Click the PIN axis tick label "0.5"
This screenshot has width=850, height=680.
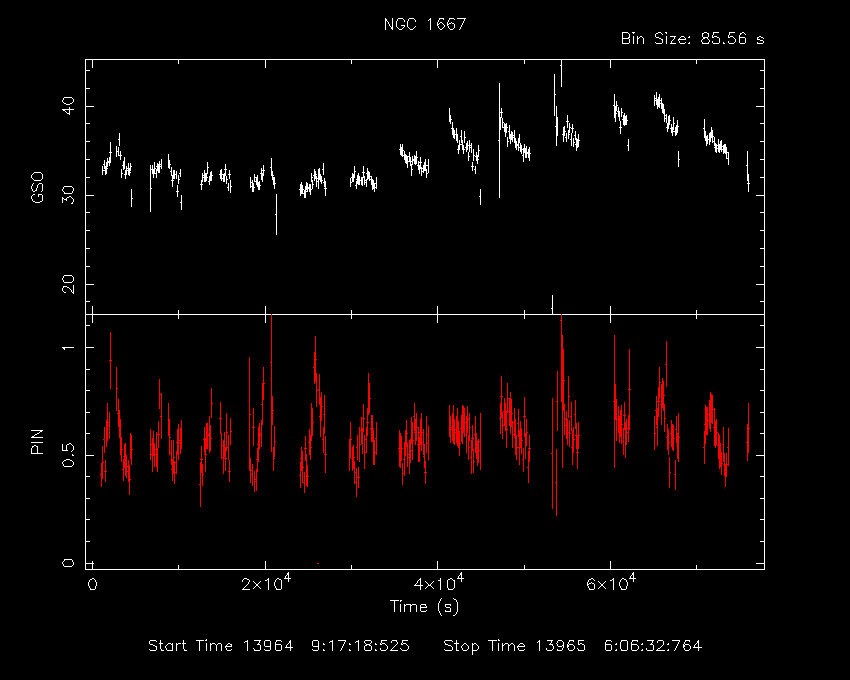[x=69, y=456]
